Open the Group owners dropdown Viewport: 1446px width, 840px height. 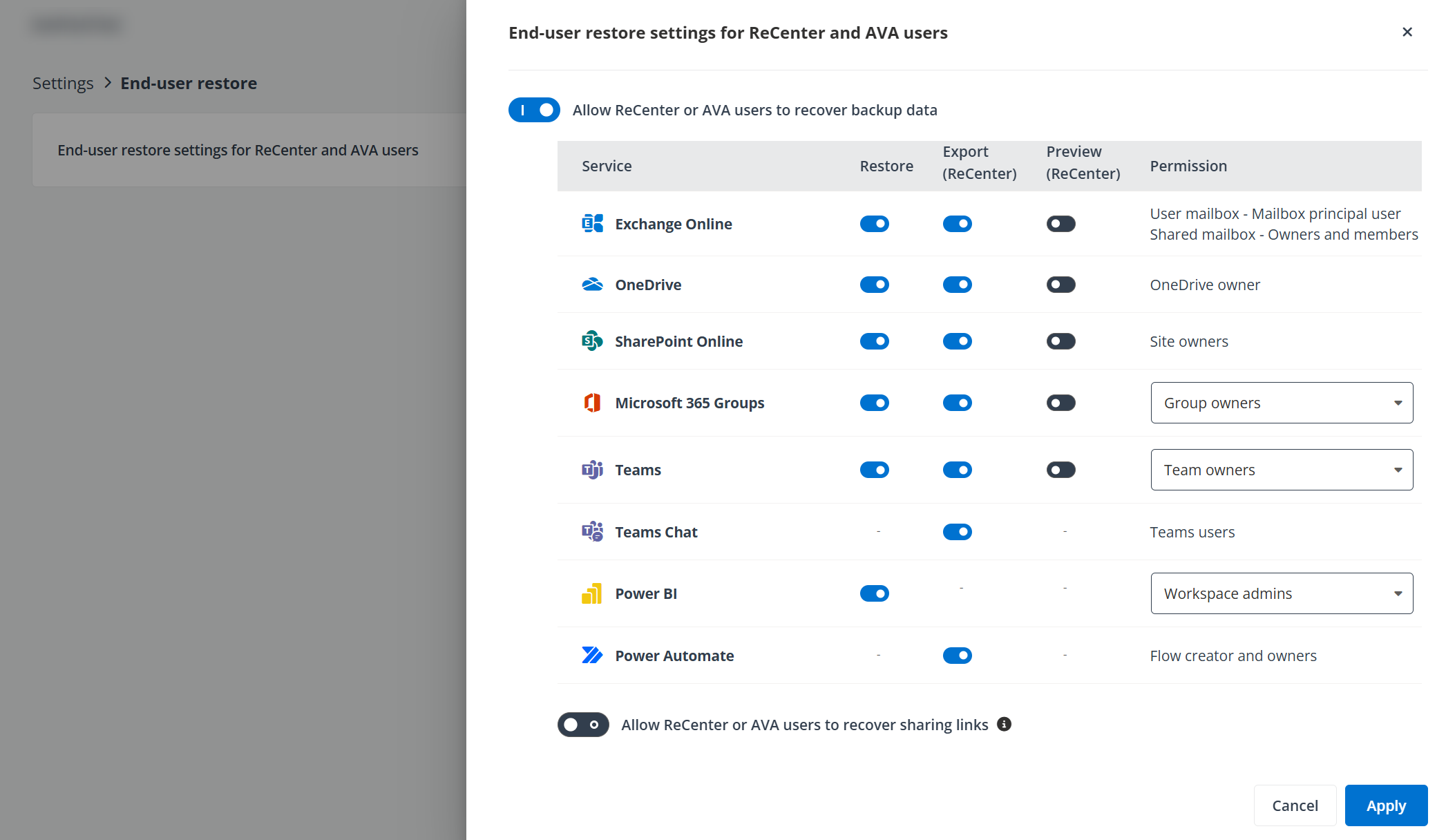[x=1282, y=403]
